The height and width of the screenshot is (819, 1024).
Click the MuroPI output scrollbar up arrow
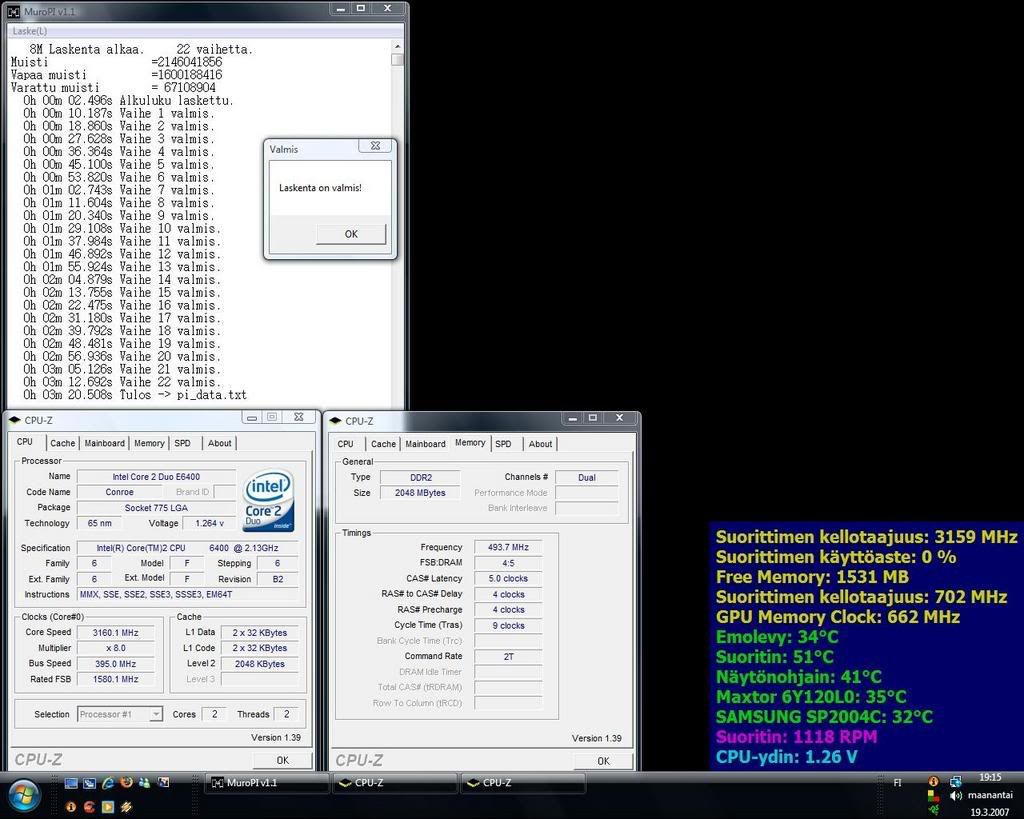coord(397,46)
